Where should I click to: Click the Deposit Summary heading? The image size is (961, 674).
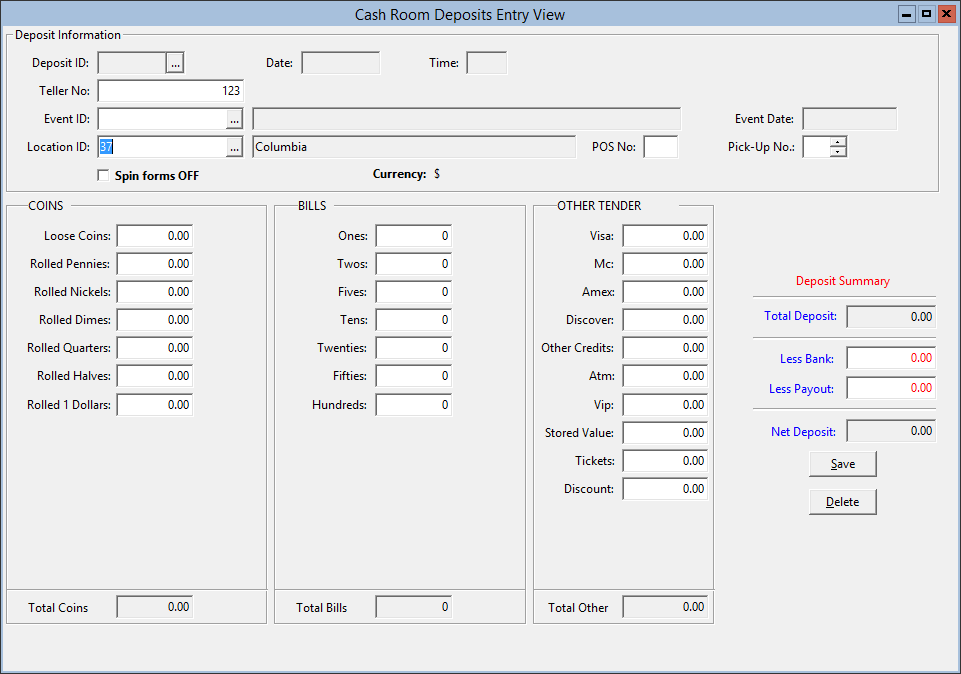(x=843, y=281)
